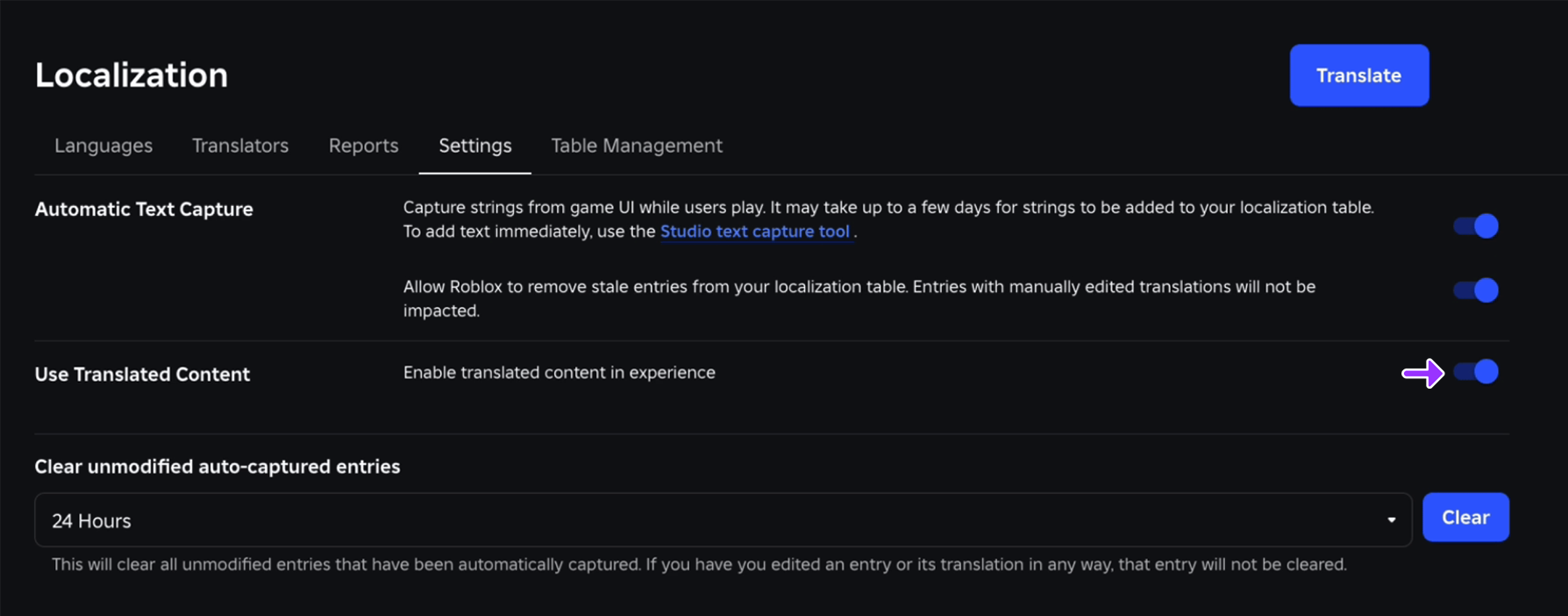Image resolution: width=1568 pixels, height=616 pixels.
Task: Disable the remove stale entries switch
Action: (1476, 290)
